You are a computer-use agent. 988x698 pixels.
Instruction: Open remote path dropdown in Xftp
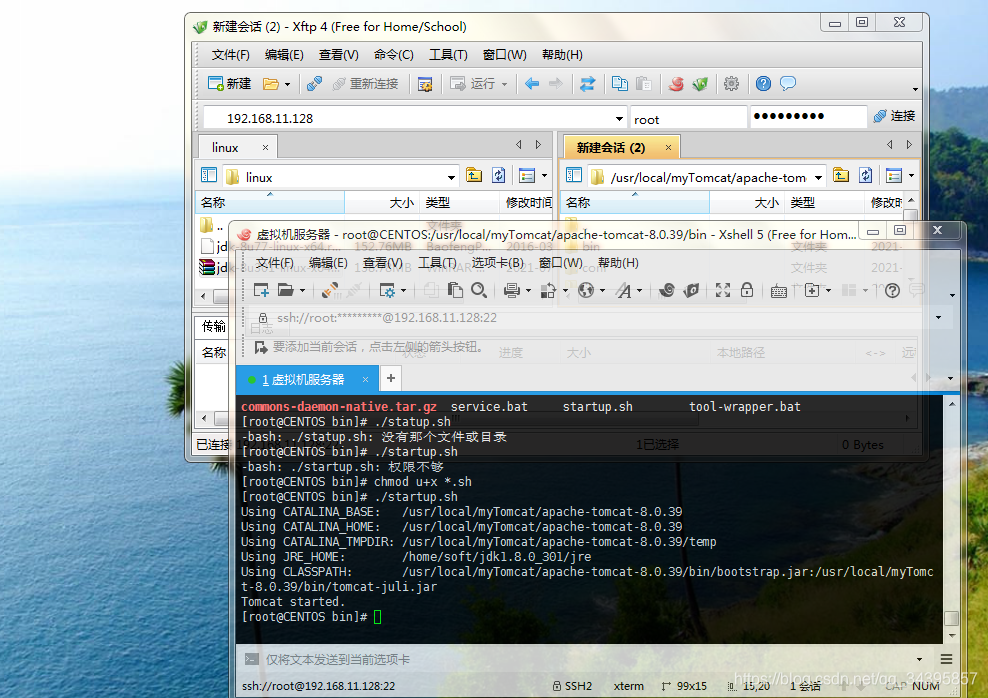pos(818,178)
